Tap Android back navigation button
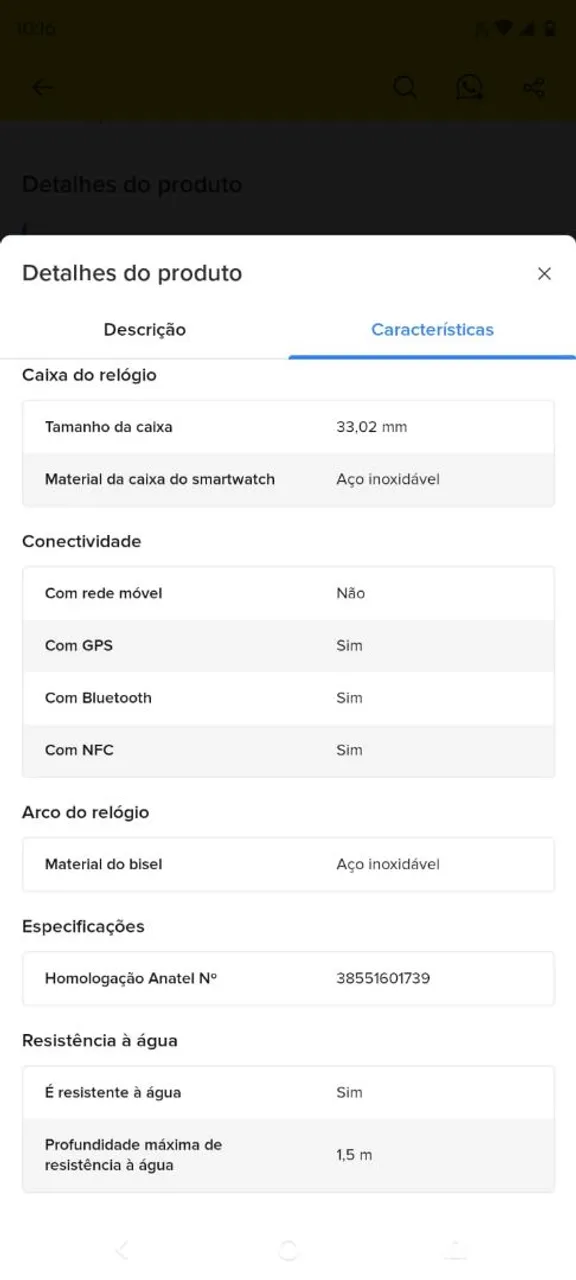Image resolution: width=576 pixels, height=1280 pixels. 122,1249
